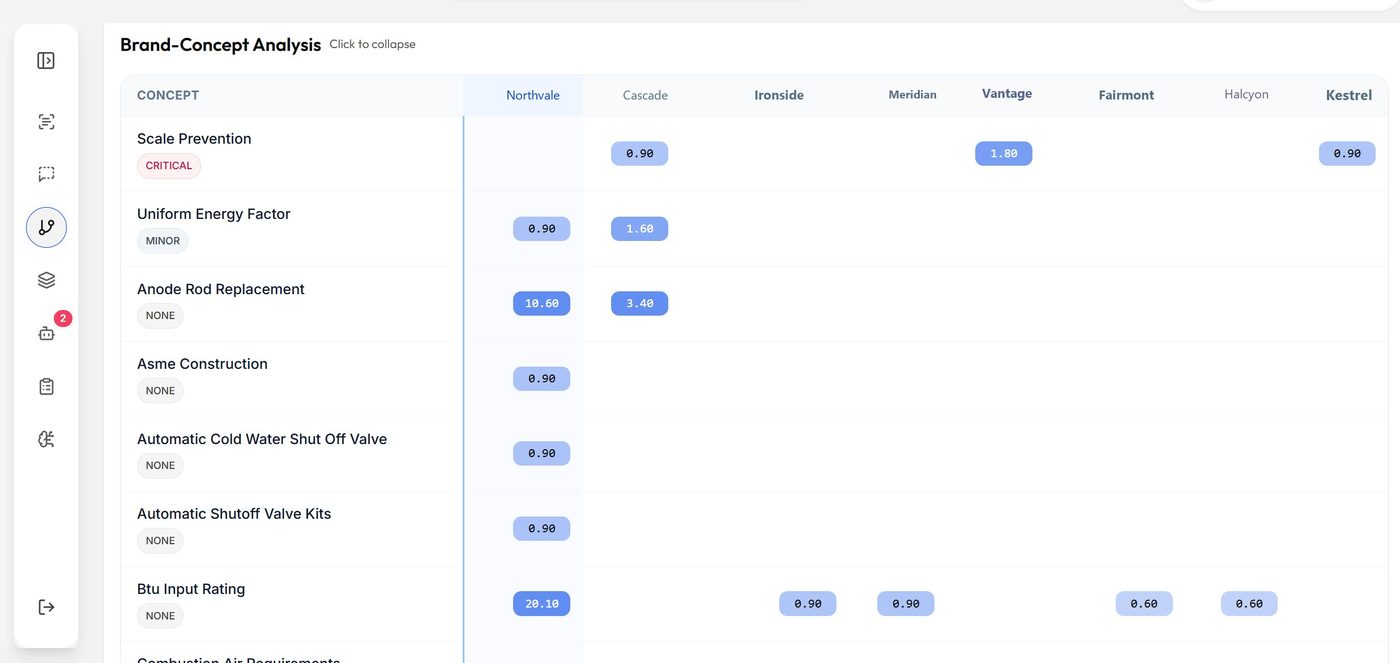1400x663 pixels.
Task: Select the Meridian column header
Action: click(912, 95)
